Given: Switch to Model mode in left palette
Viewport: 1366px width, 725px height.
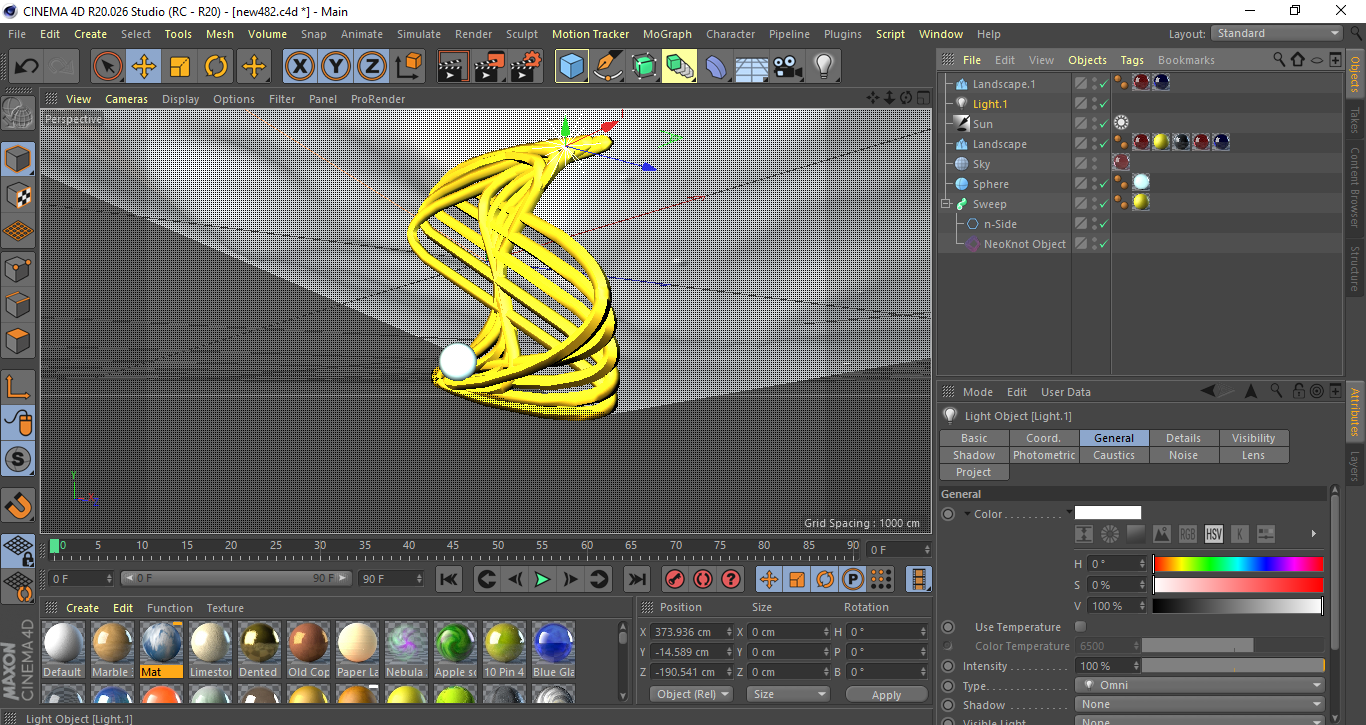Looking at the screenshot, I should [x=19, y=160].
